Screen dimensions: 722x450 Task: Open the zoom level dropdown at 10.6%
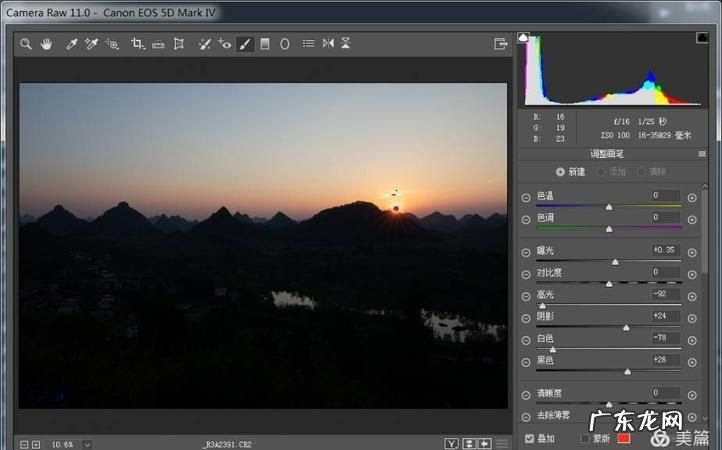coord(87,443)
